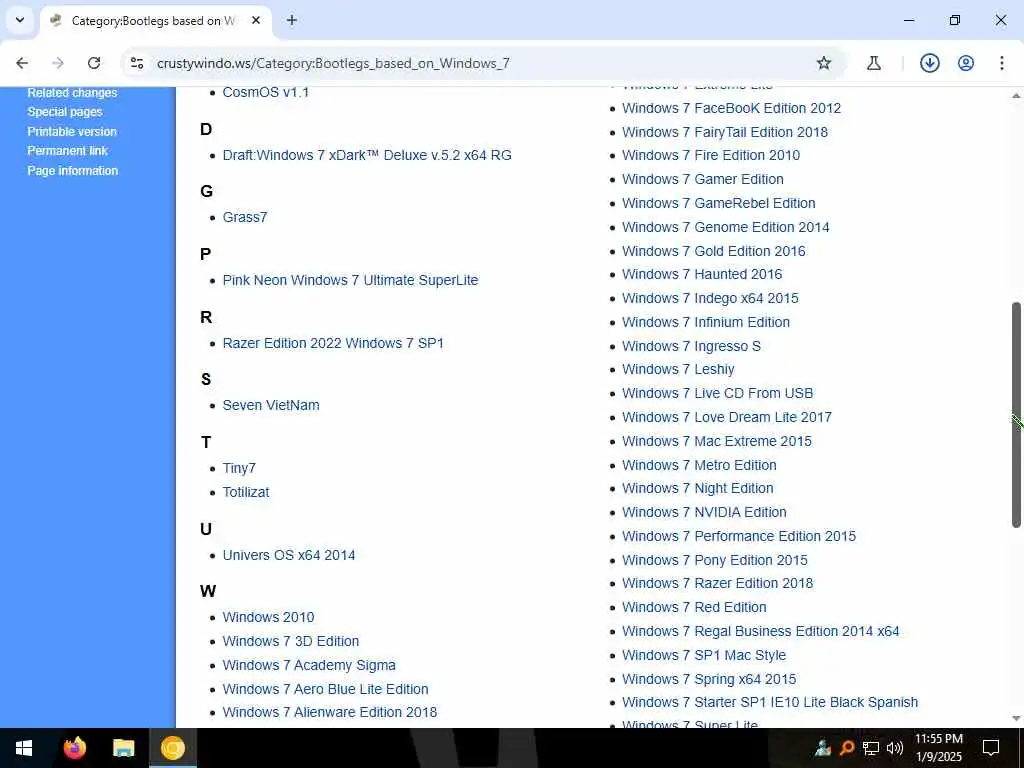Screen dimensions: 1024x768
Task: Open the Seven VietNam article
Action: coord(271,405)
